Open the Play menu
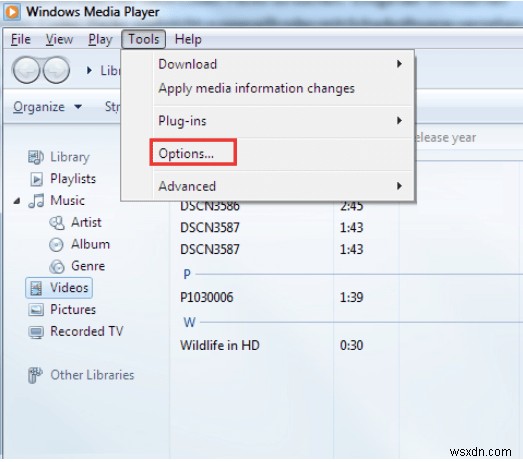The height and width of the screenshot is (462, 523). [100, 40]
